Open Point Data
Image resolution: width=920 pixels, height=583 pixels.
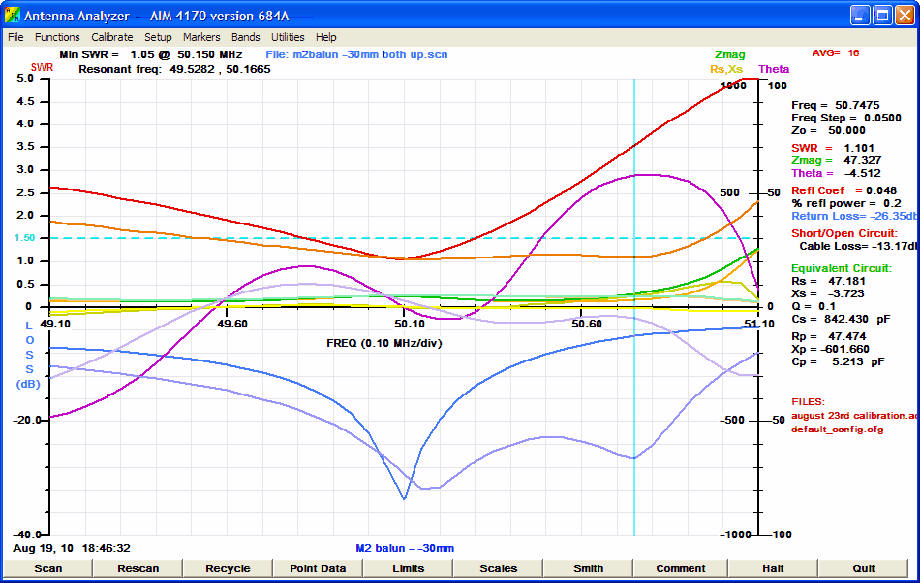pyautogui.click(x=318, y=568)
